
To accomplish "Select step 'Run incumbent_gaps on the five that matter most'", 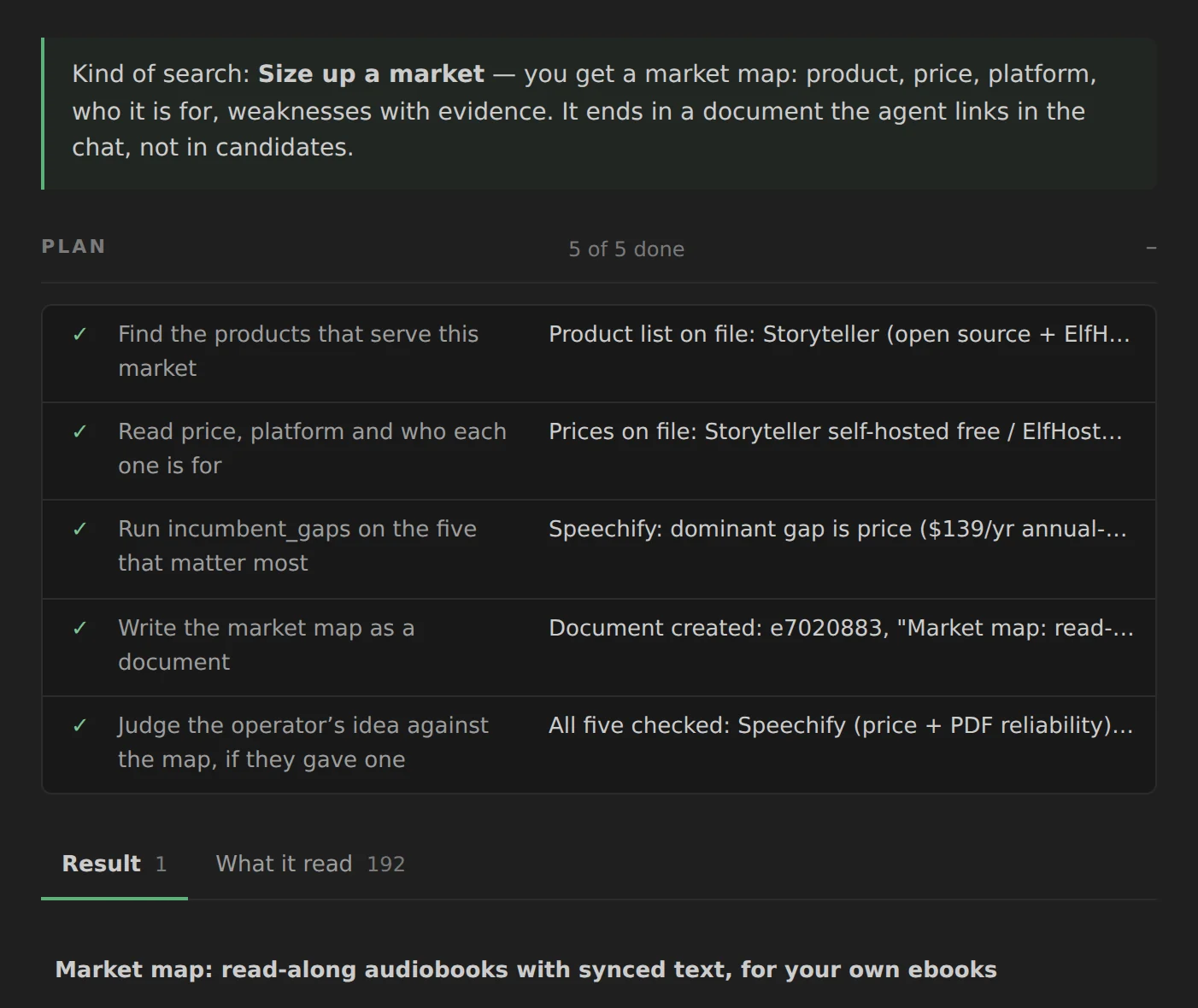I will click(598, 549).
